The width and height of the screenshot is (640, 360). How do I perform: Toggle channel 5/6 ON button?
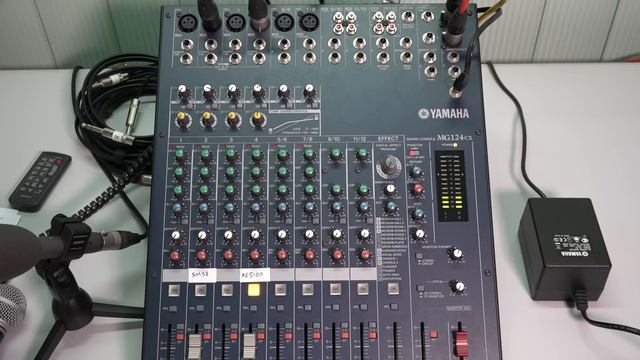point(280,290)
